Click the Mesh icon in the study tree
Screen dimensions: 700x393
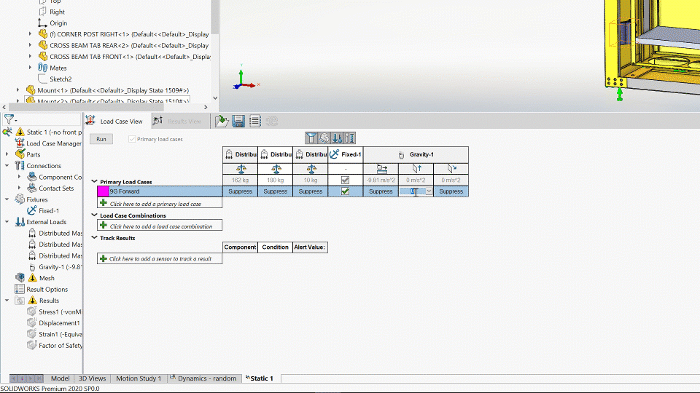tap(20, 278)
